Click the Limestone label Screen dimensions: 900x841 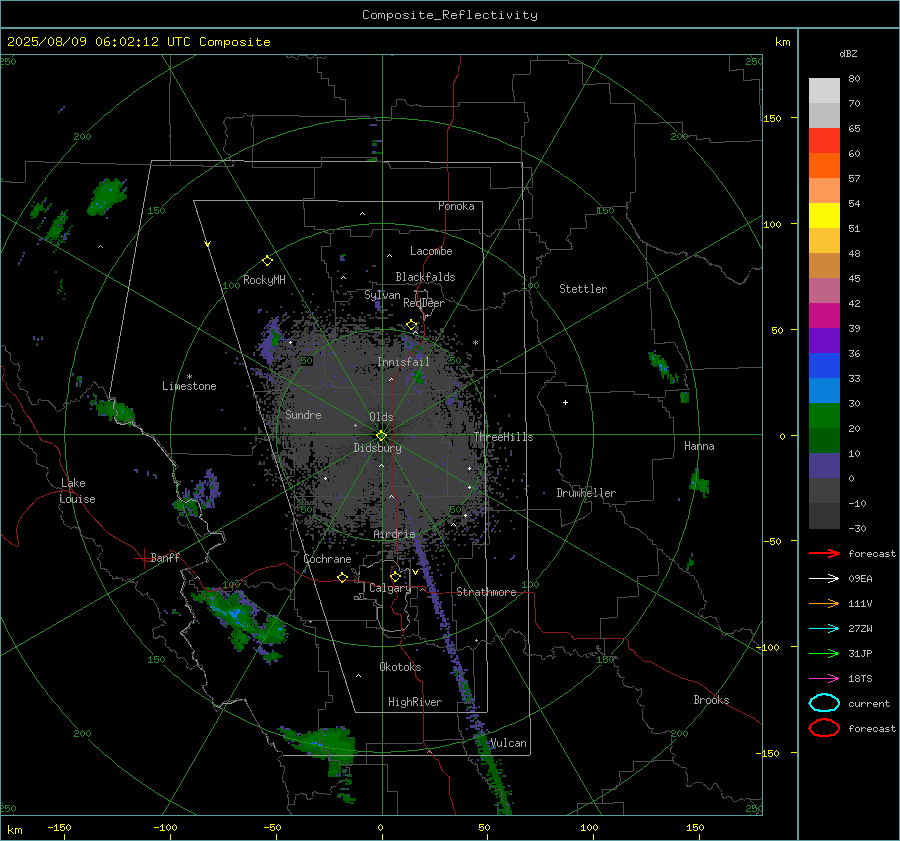tap(189, 386)
